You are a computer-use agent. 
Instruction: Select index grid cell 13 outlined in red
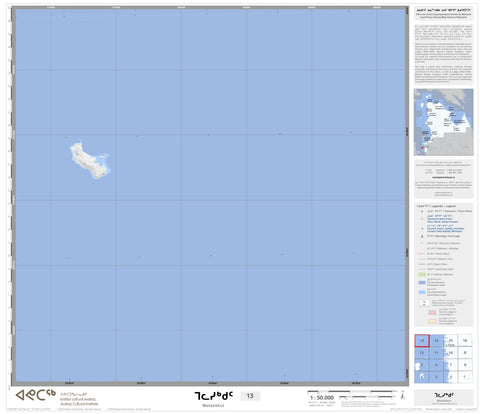pos(422,341)
